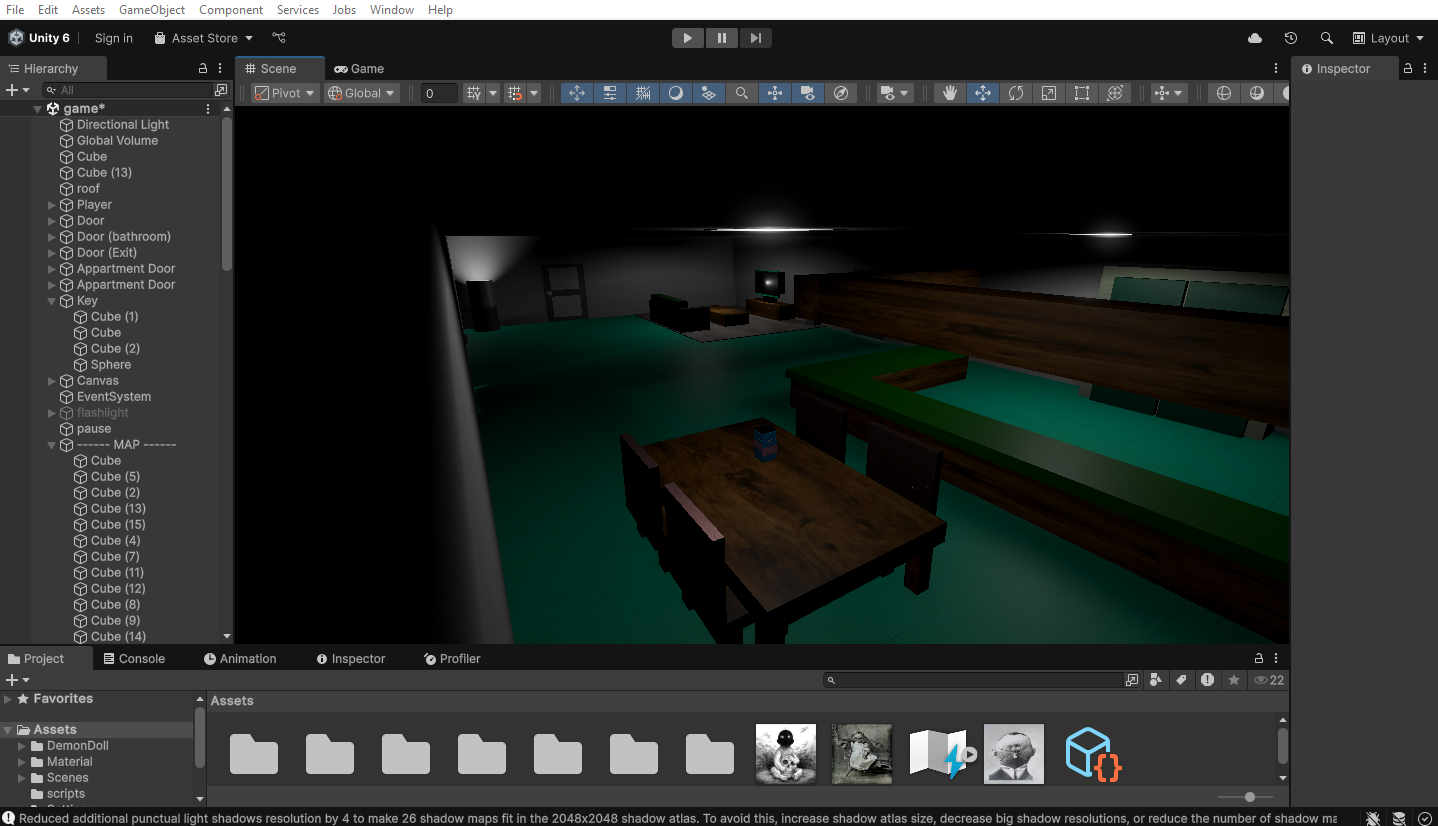
Task: Open the GameObject menu
Action: coord(151,9)
